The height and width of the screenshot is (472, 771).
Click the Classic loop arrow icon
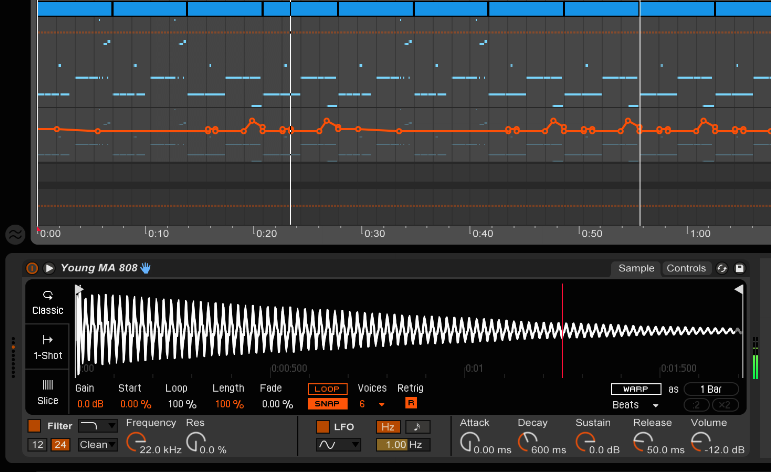tap(48, 295)
